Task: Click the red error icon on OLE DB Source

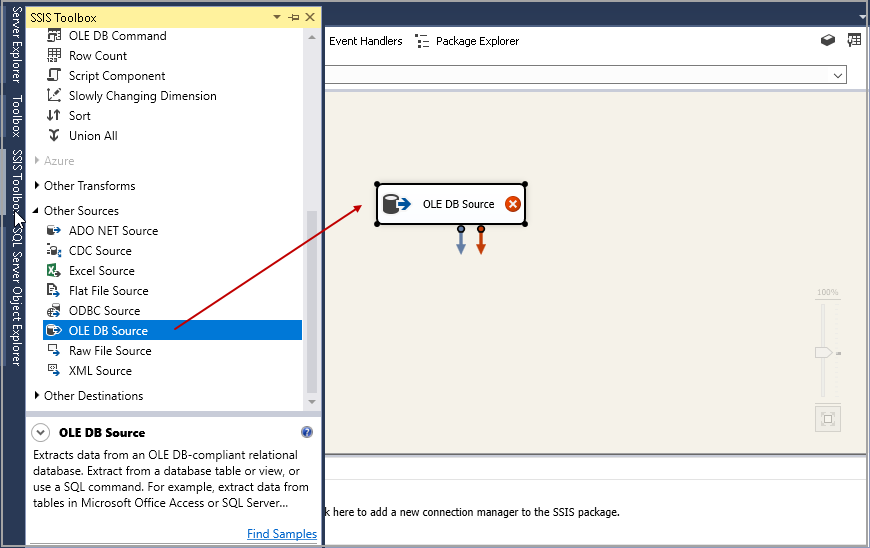Action: [x=513, y=204]
